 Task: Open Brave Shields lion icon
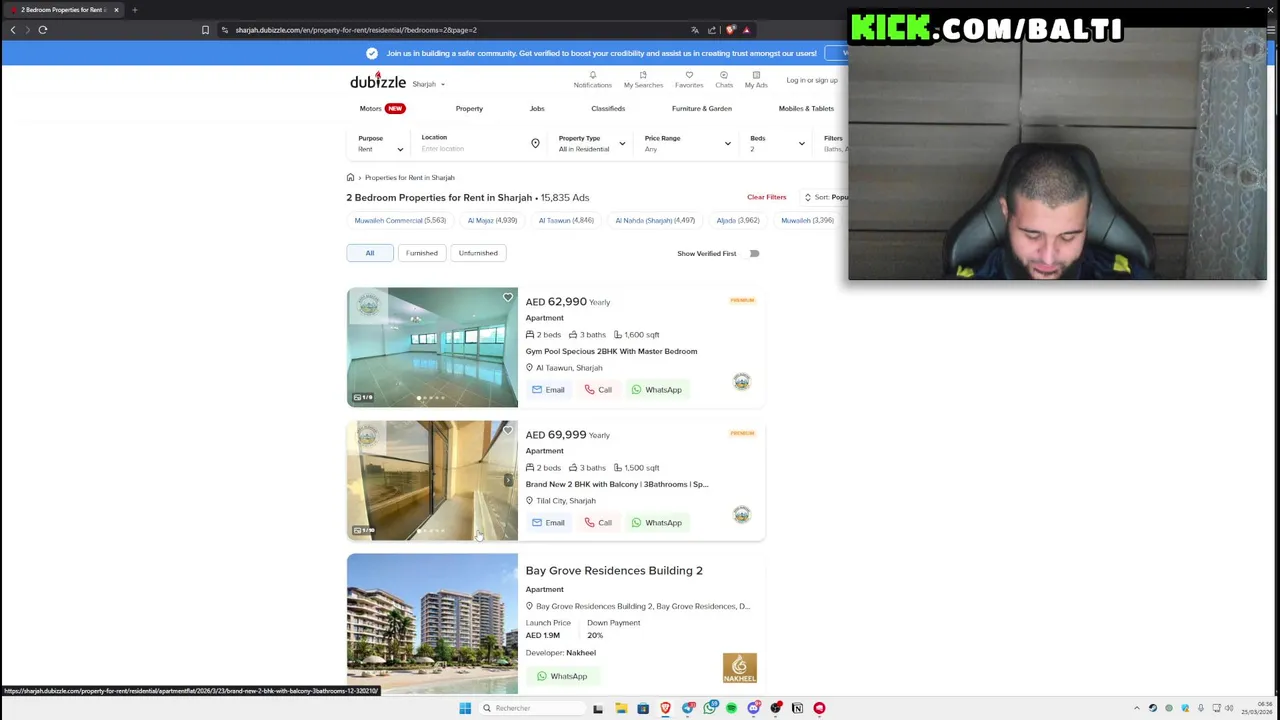731,30
